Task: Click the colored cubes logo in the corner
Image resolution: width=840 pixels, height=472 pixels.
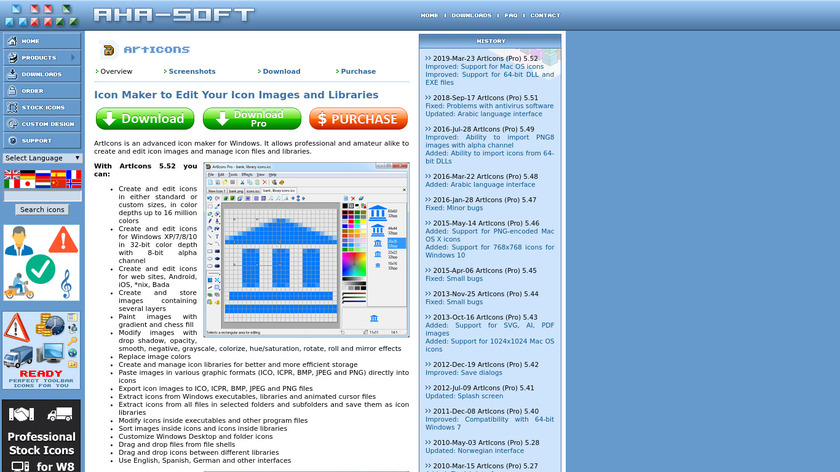Action: 42,15
